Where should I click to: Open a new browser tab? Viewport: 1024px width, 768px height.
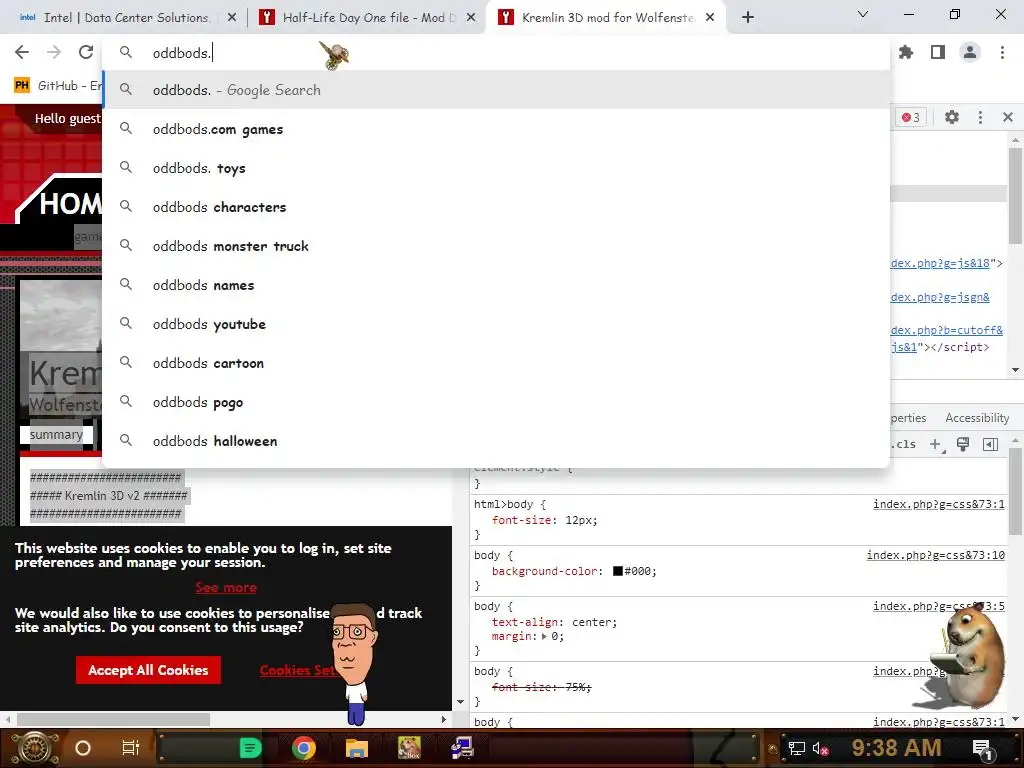748,18
